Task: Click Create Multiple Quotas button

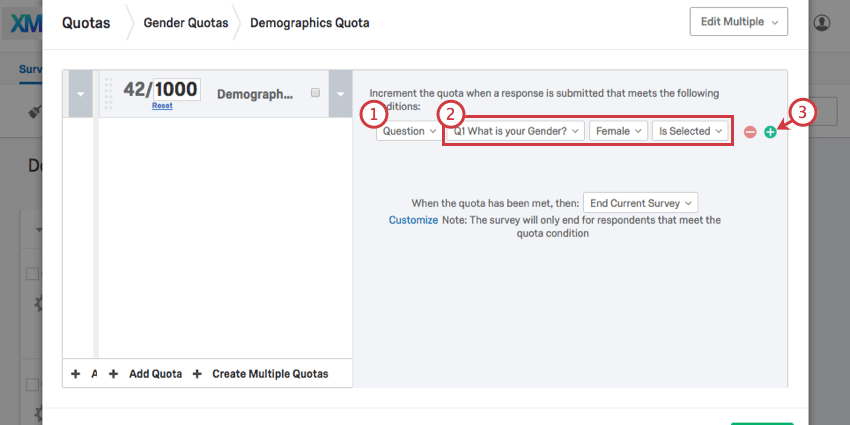Action: click(270, 374)
